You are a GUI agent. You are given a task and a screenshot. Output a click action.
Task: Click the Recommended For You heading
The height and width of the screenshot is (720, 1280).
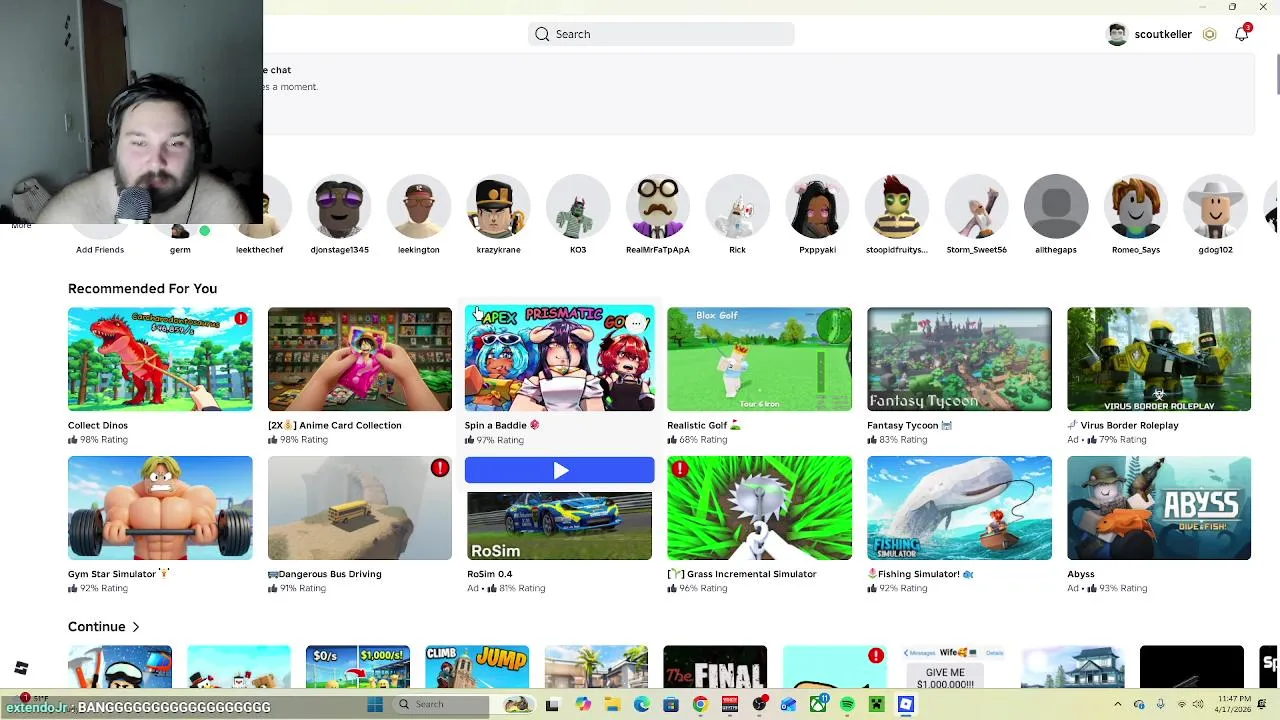[x=142, y=288]
